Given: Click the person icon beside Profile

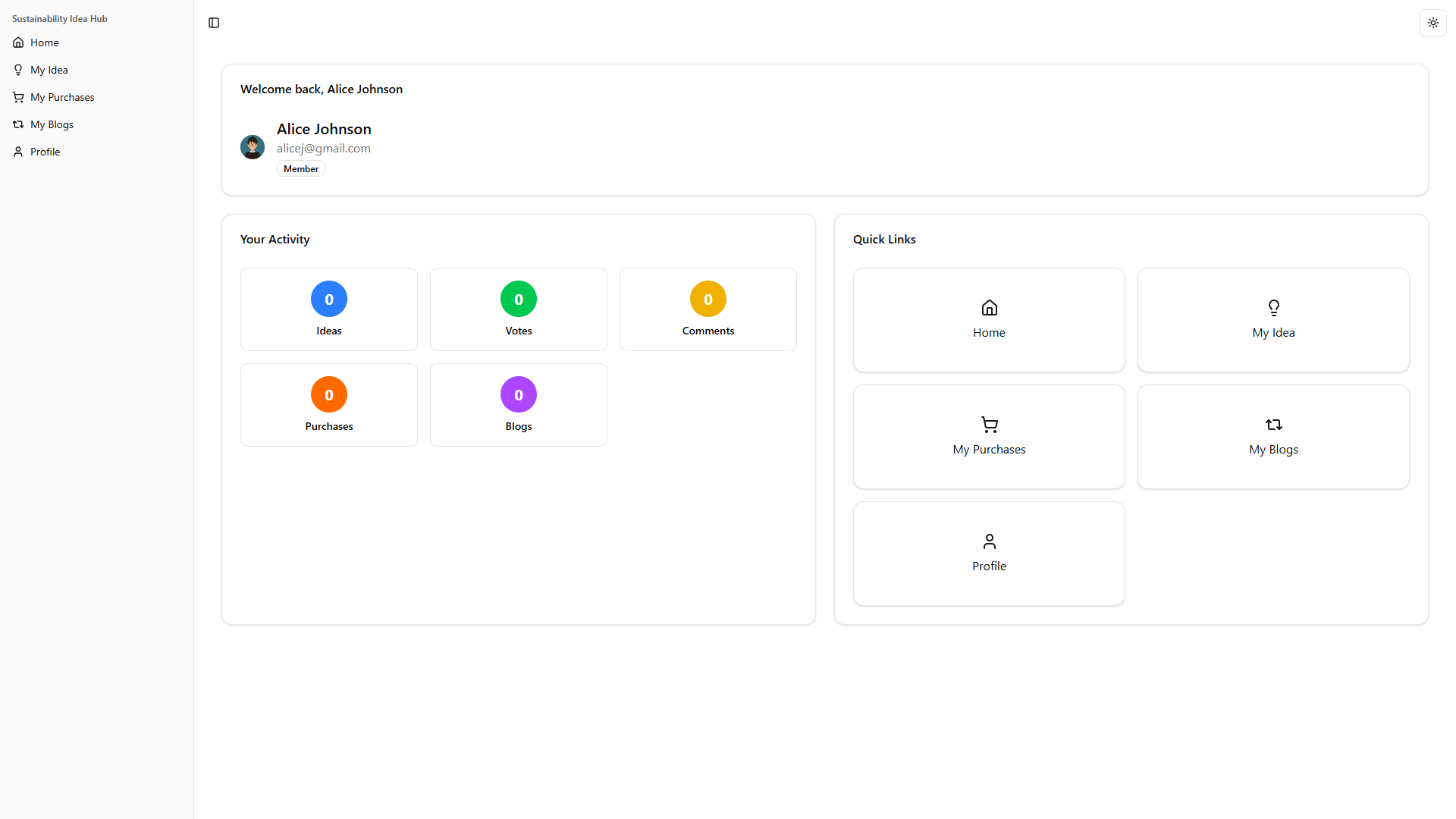Looking at the screenshot, I should 18,152.
